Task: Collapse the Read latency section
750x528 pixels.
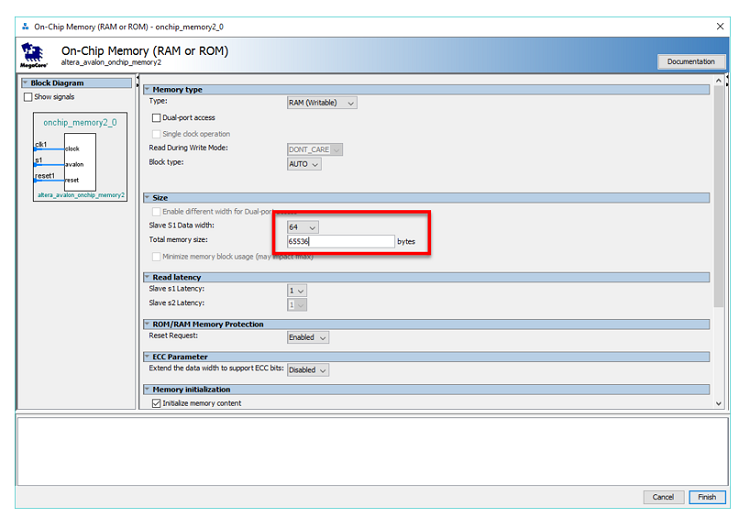Action: click(x=147, y=277)
